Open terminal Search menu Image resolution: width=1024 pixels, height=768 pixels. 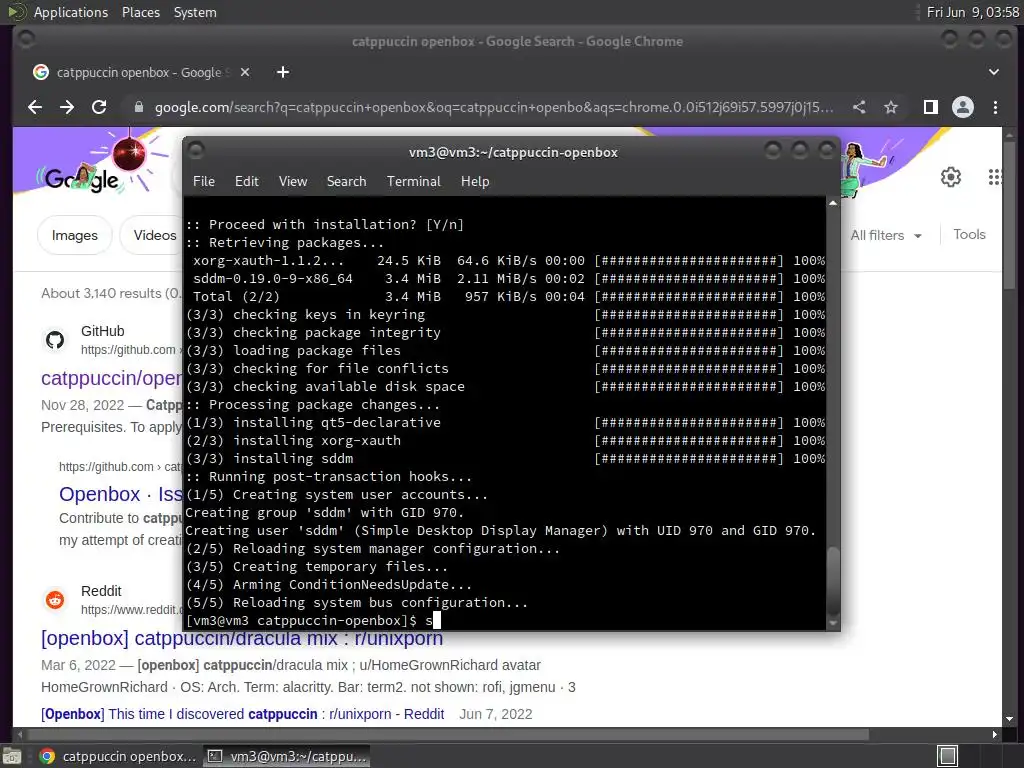tap(346, 181)
